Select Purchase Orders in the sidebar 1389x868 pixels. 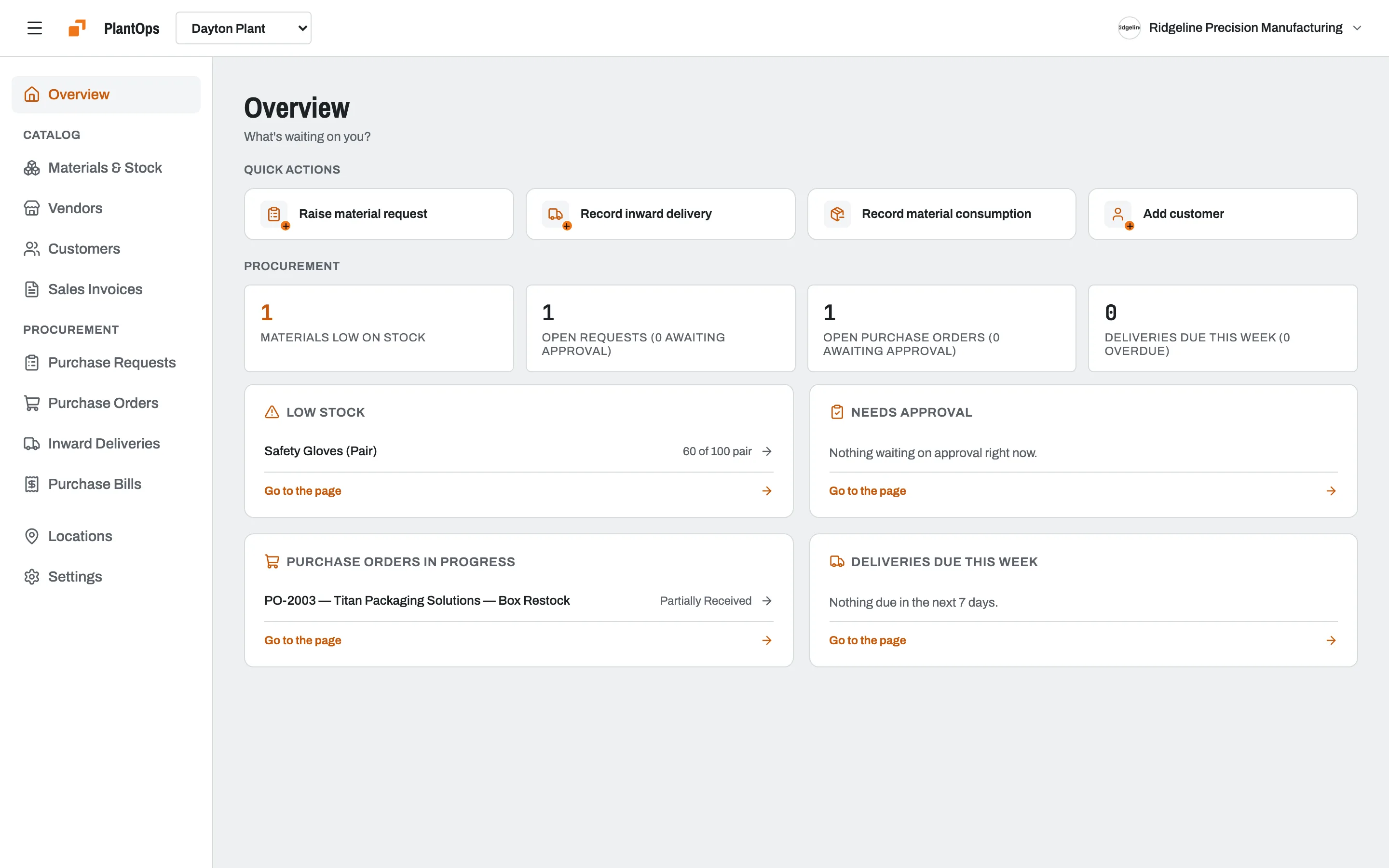click(x=106, y=403)
